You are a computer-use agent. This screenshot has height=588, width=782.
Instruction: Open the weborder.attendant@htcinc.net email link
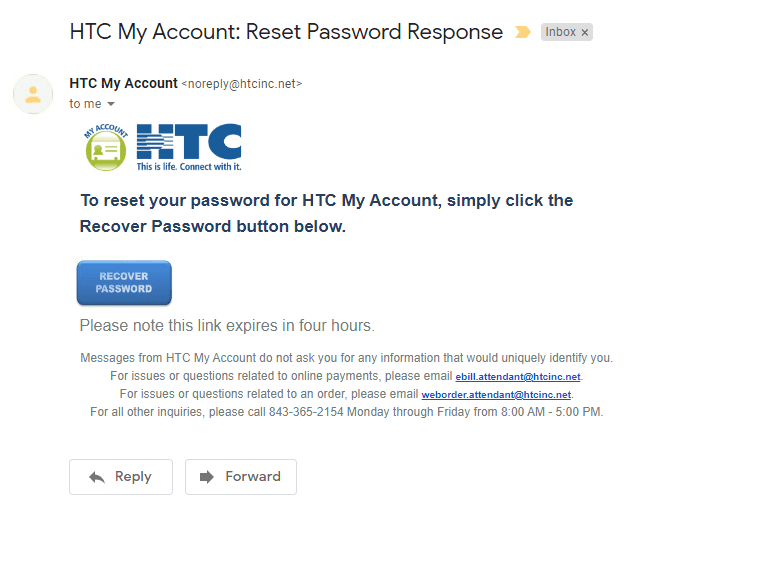click(x=496, y=394)
